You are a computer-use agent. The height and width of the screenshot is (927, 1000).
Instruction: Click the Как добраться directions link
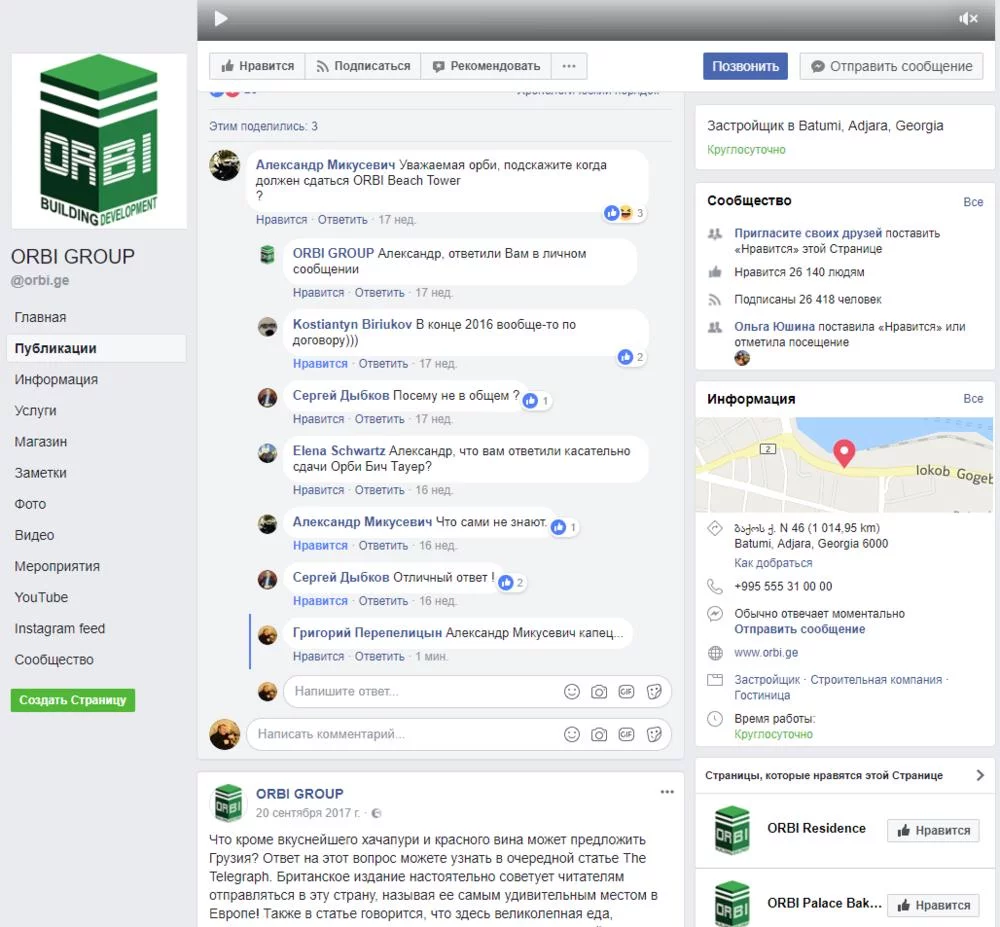pos(773,563)
